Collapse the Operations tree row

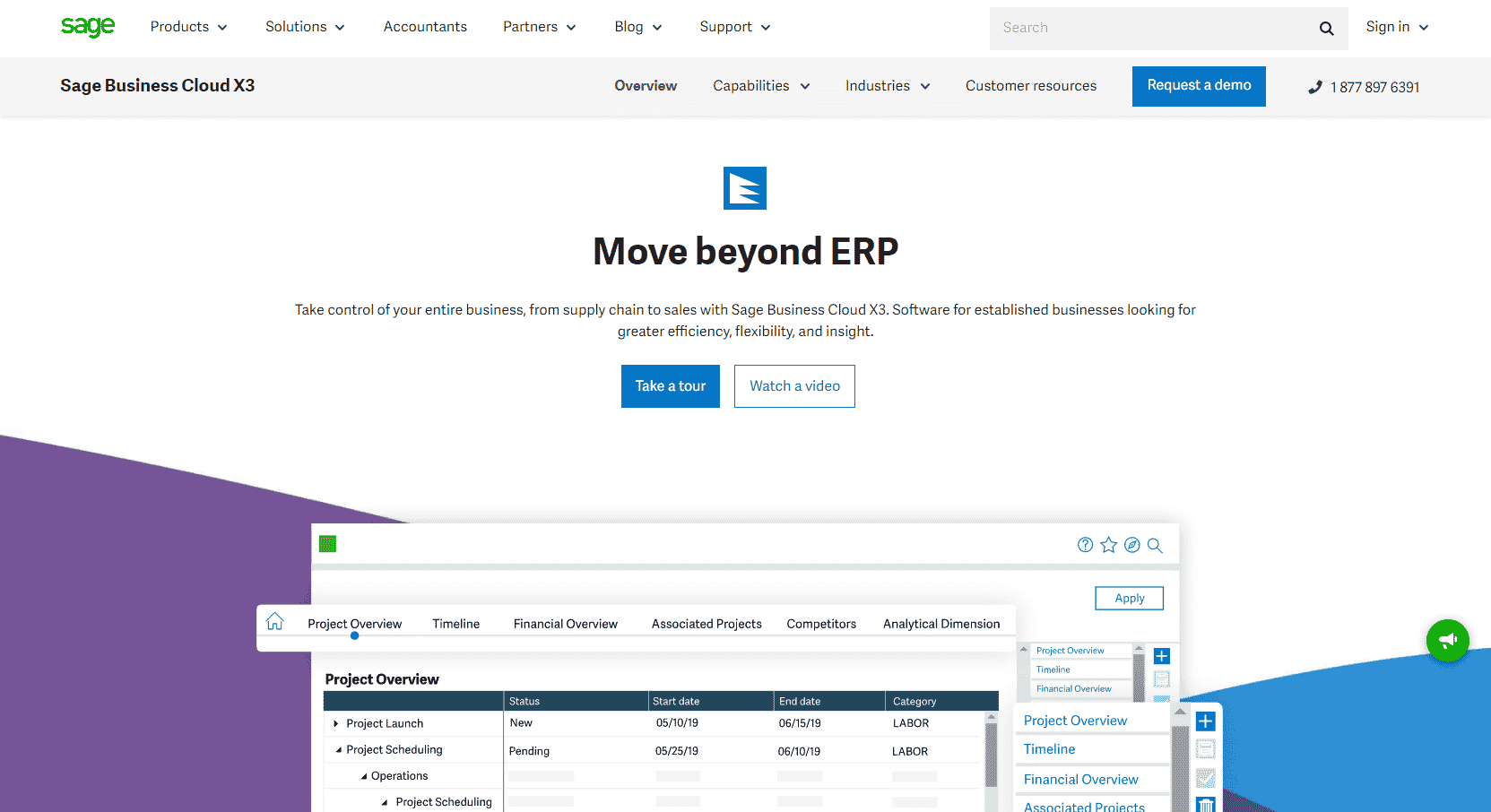pyautogui.click(x=364, y=776)
